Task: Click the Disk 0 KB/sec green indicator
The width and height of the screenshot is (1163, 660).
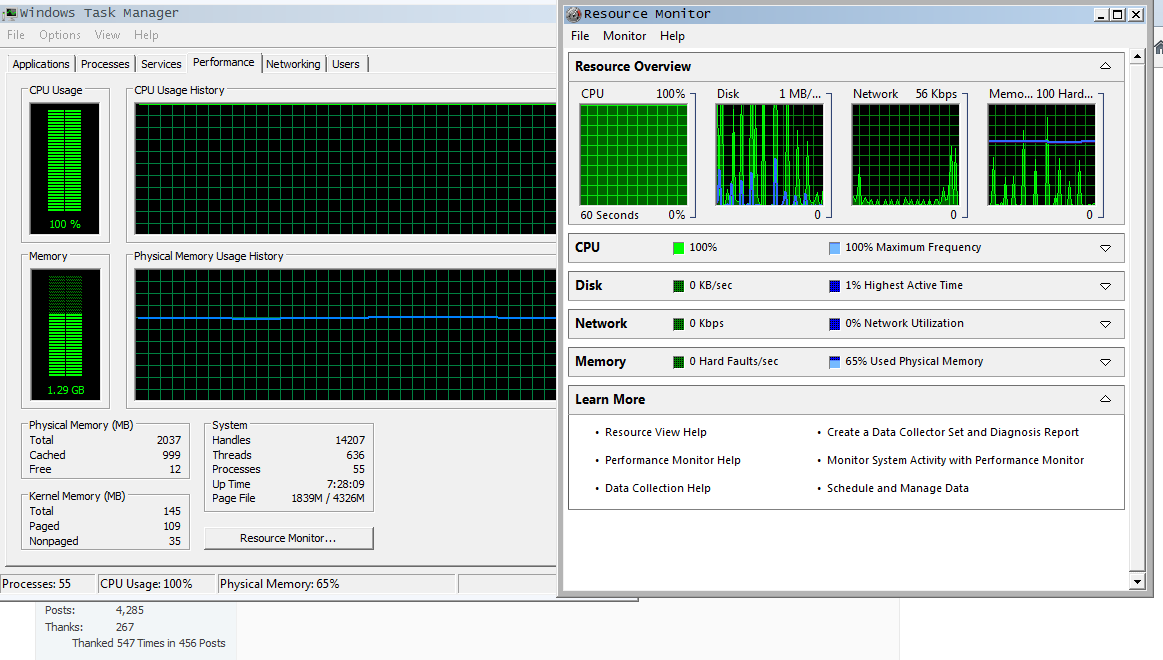Action: 678,286
